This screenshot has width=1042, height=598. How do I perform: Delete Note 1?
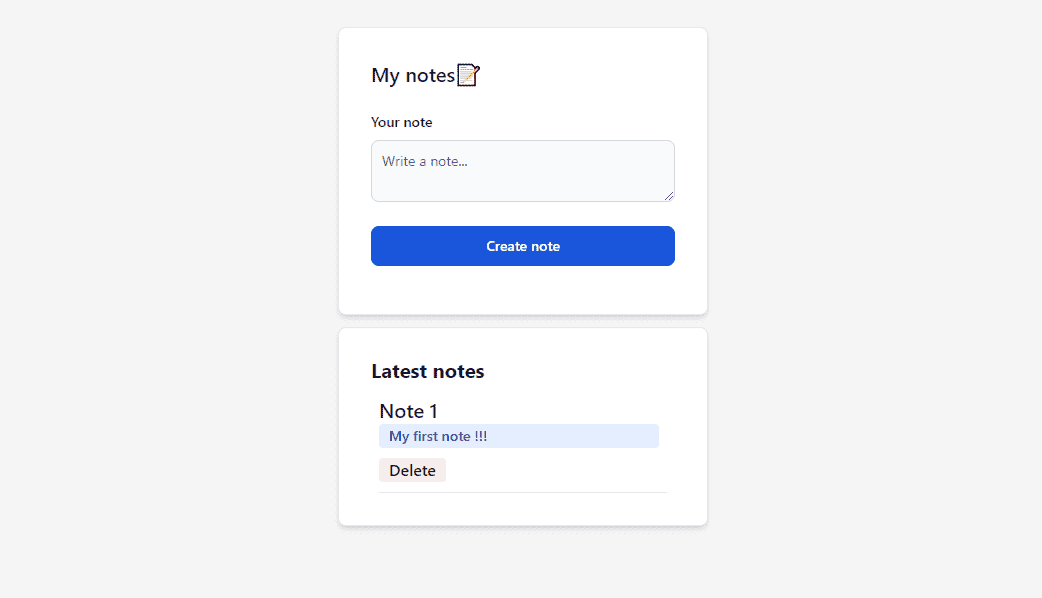tap(412, 470)
